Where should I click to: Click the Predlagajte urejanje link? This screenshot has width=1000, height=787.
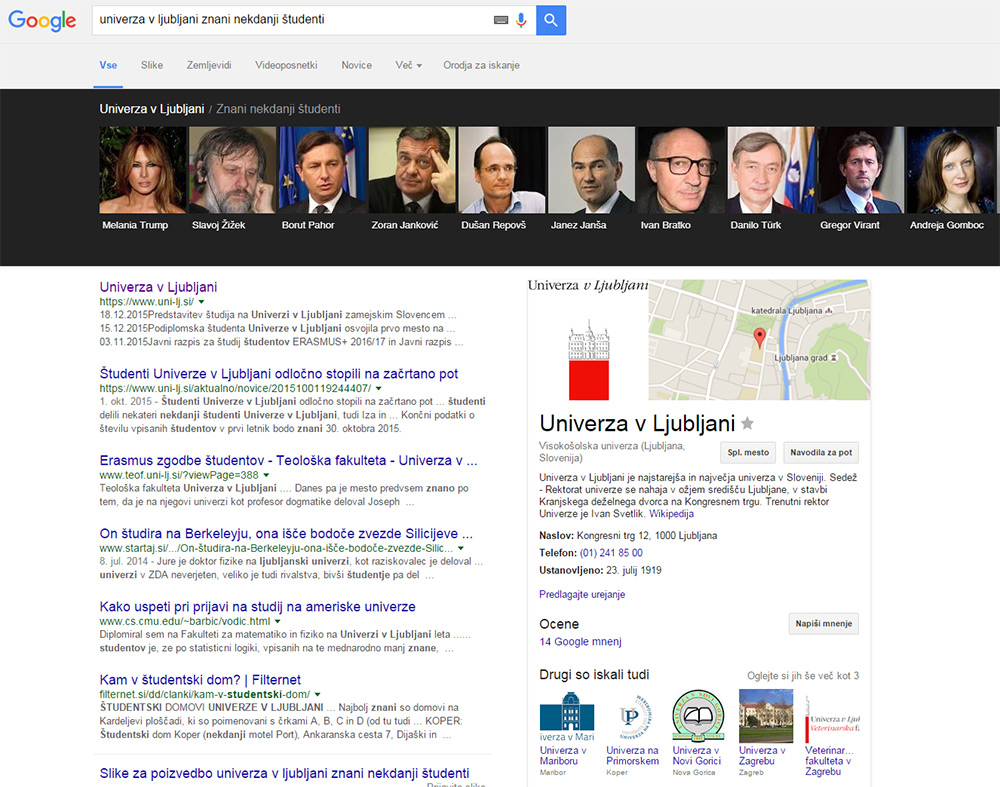(582, 594)
